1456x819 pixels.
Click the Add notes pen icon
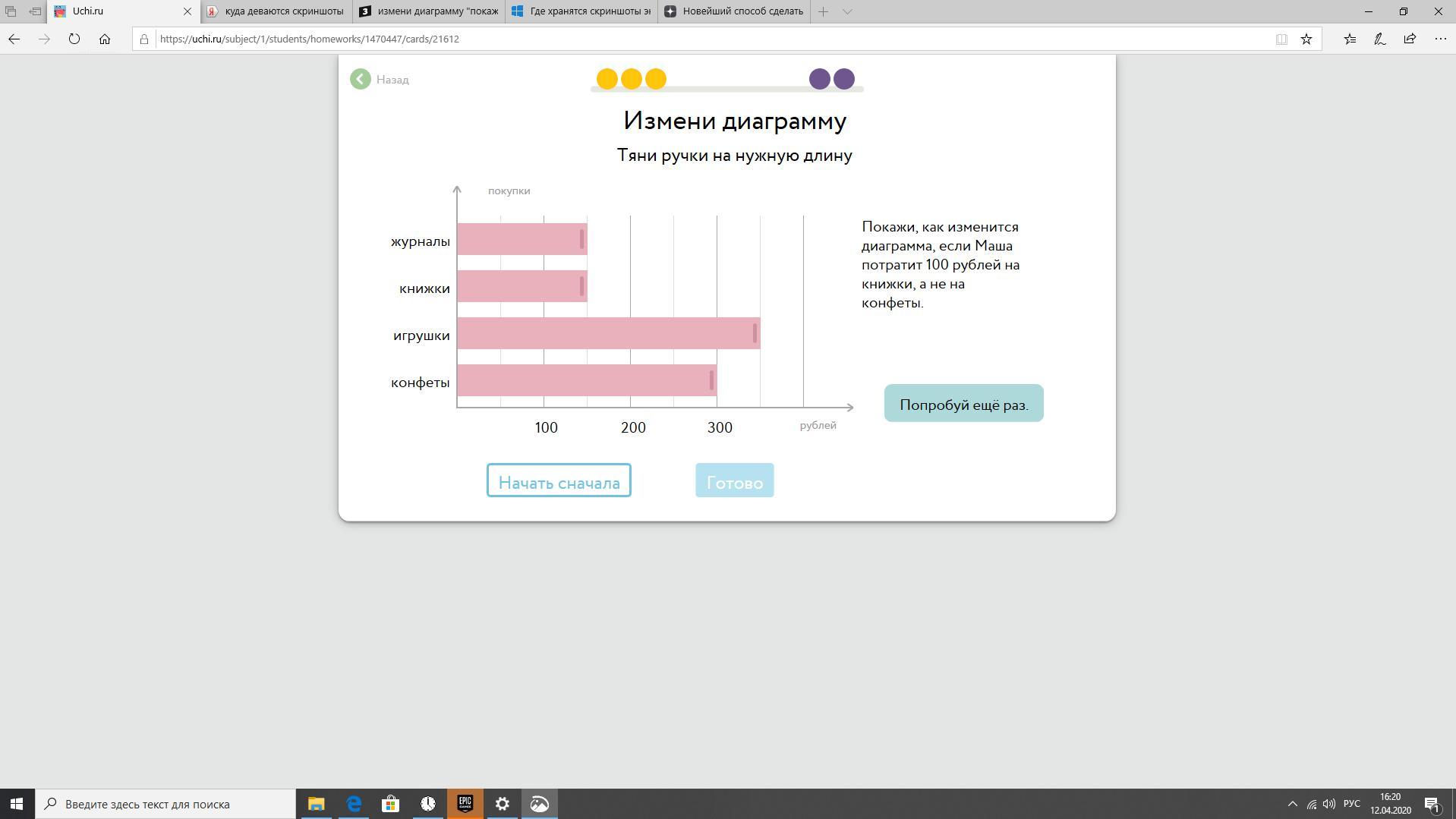tap(1380, 39)
